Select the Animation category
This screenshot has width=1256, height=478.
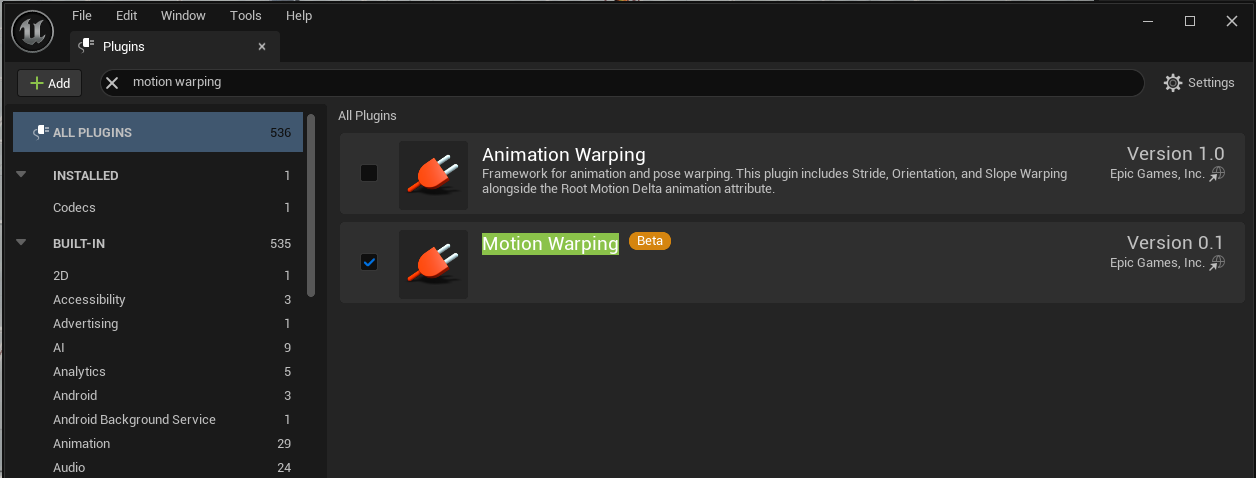click(x=158, y=443)
